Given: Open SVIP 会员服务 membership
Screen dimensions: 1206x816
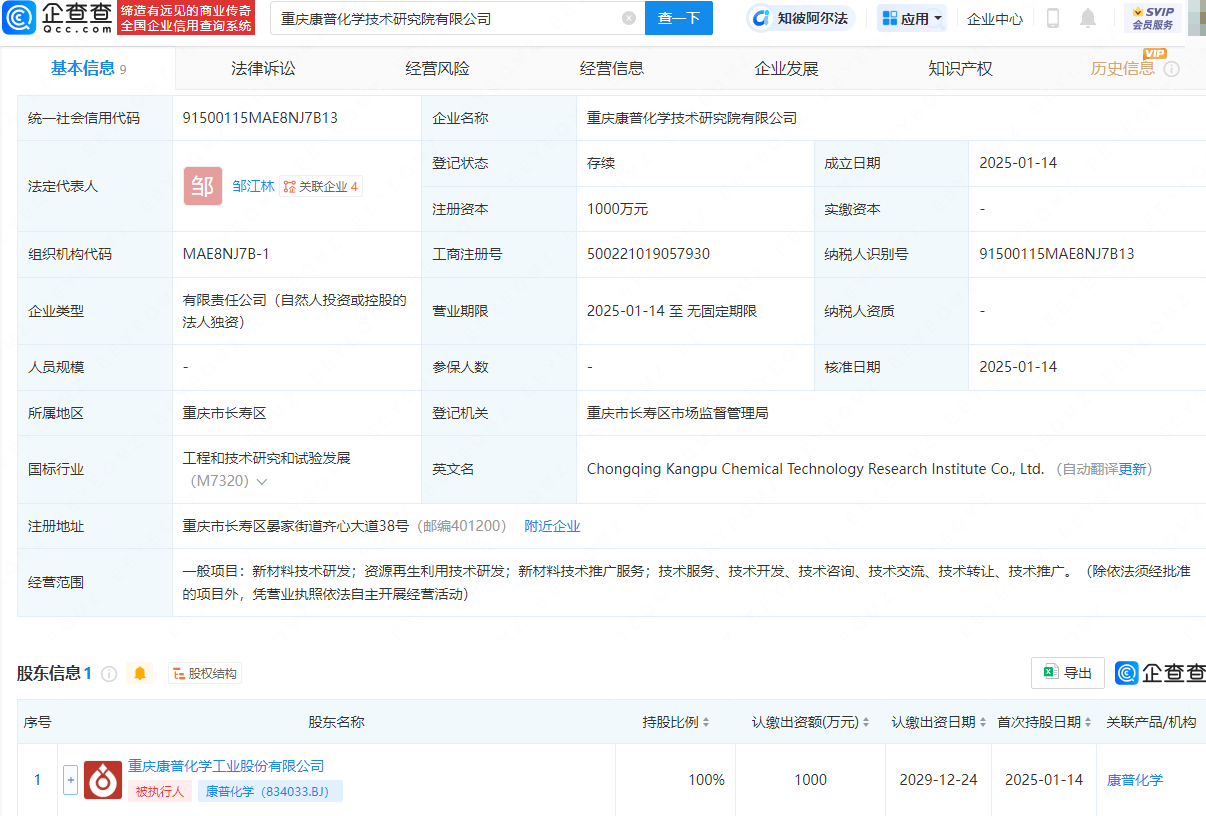Looking at the screenshot, I should pyautogui.click(x=1153, y=18).
